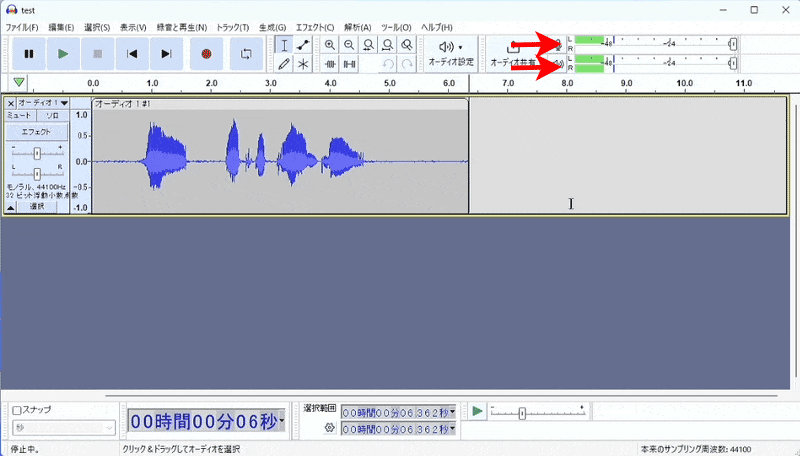Select the pencil Draw tool
This screenshot has width=800, height=456.
tap(284, 64)
